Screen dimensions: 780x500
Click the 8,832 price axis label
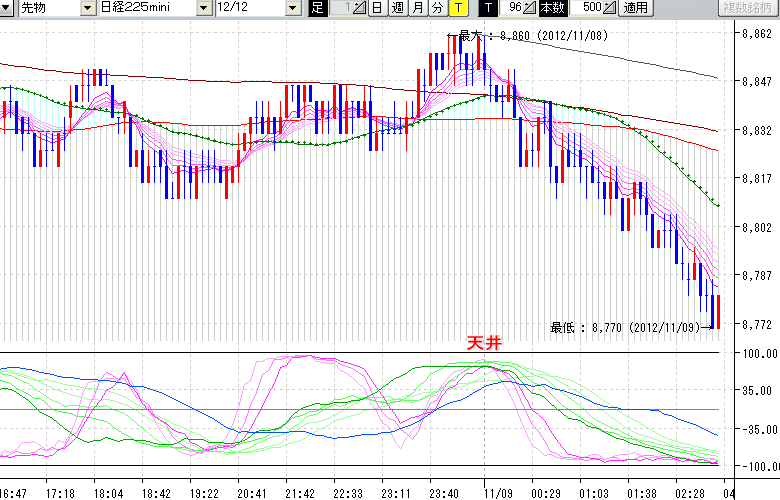click(756, 131)
